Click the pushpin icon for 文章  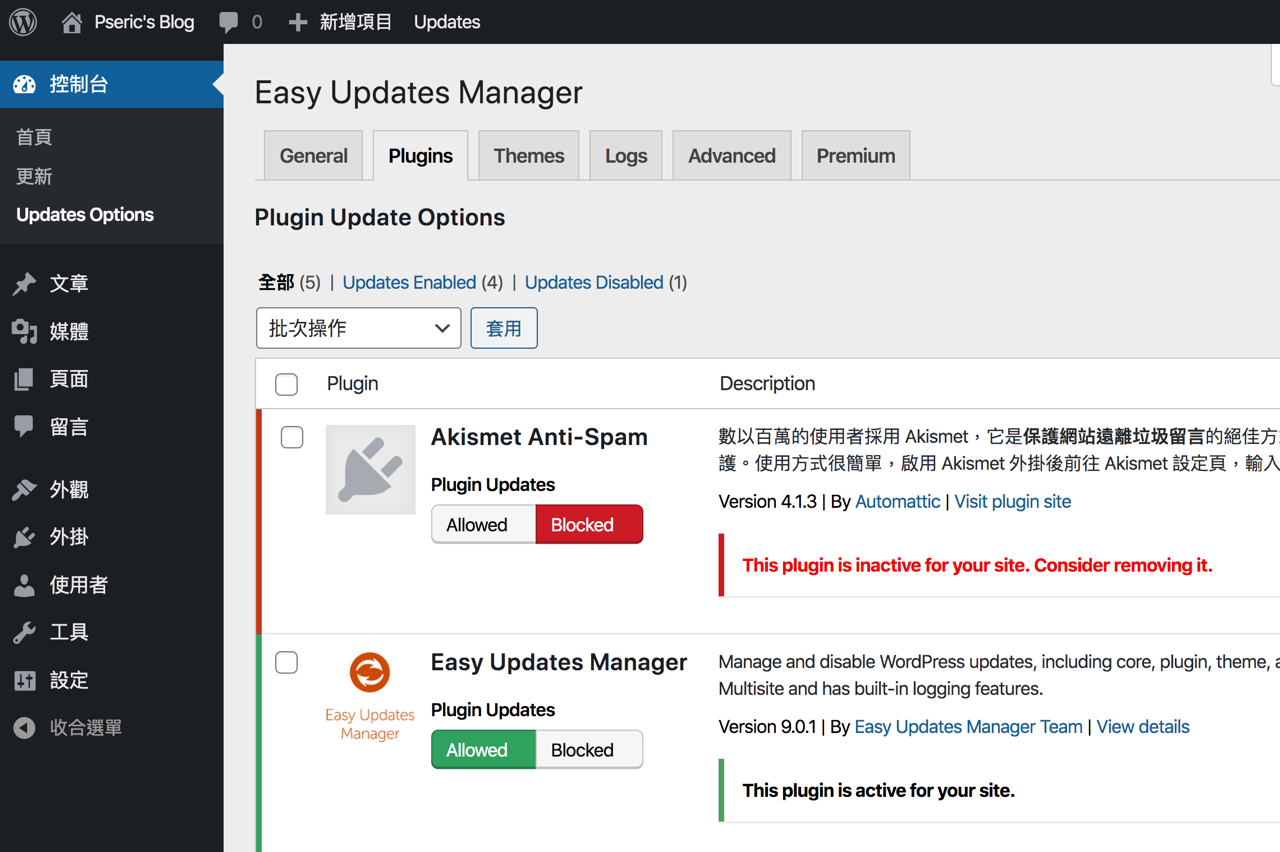(25, 284)
